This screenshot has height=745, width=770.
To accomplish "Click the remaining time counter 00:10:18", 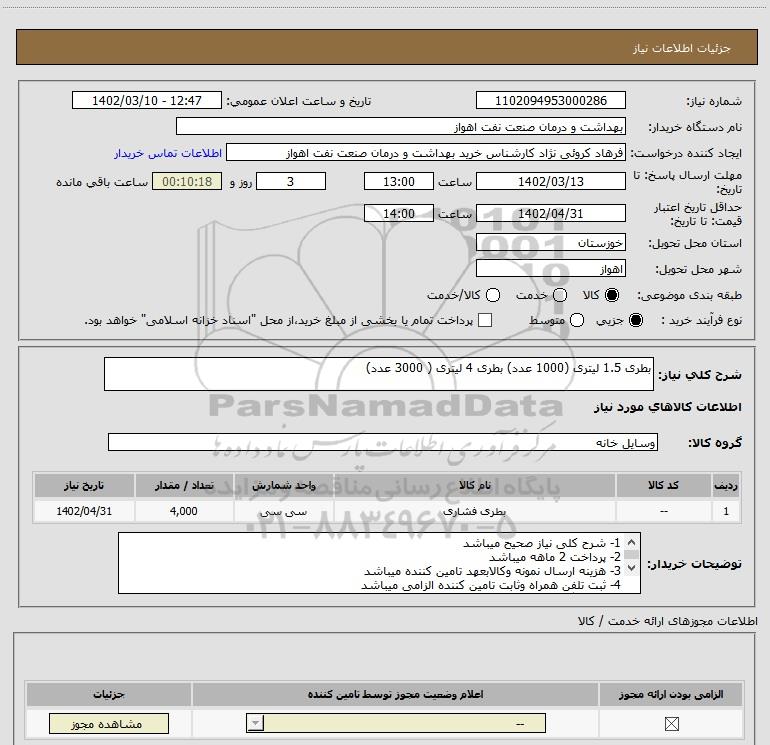I will (187, 182).
